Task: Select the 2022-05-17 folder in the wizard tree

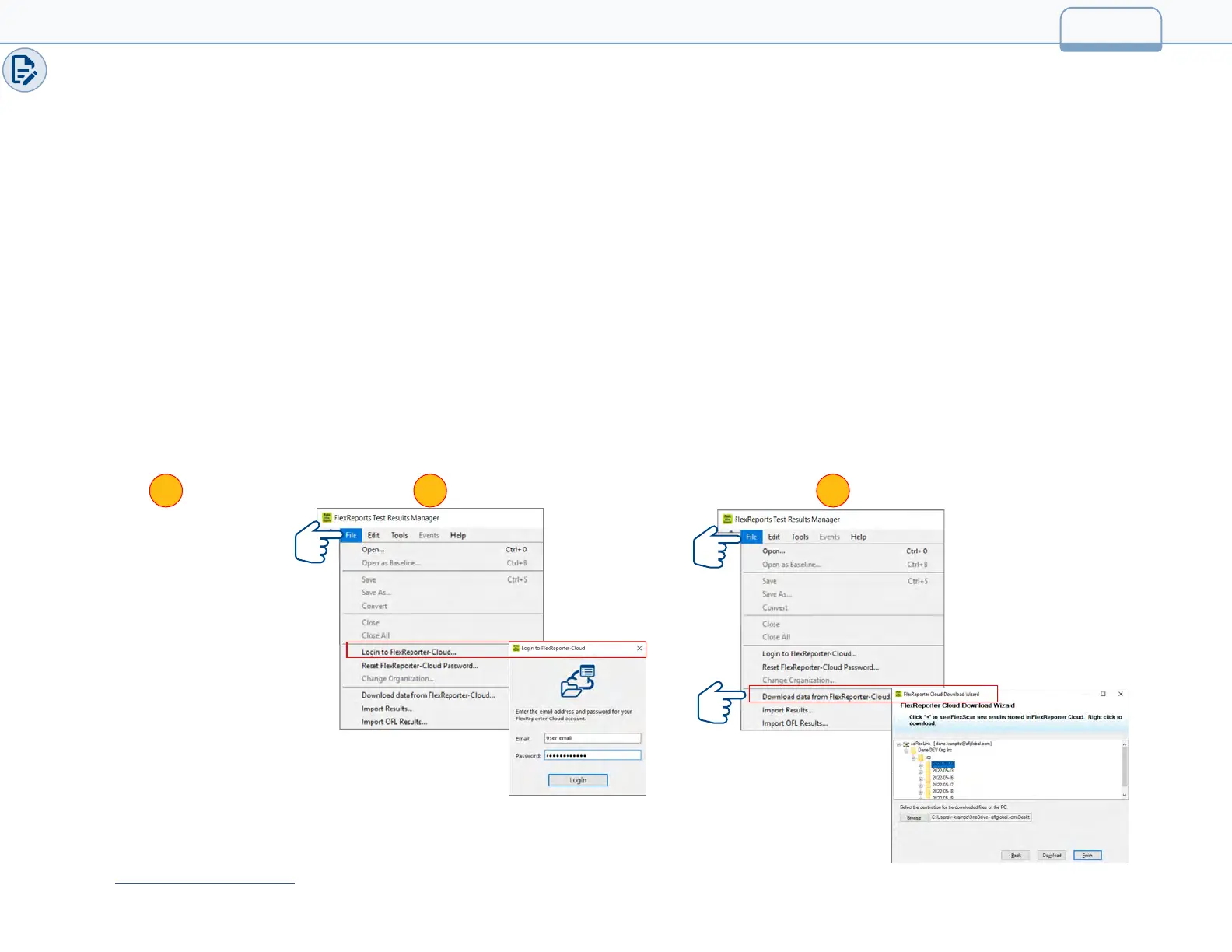Action: [x=943, y=785]
